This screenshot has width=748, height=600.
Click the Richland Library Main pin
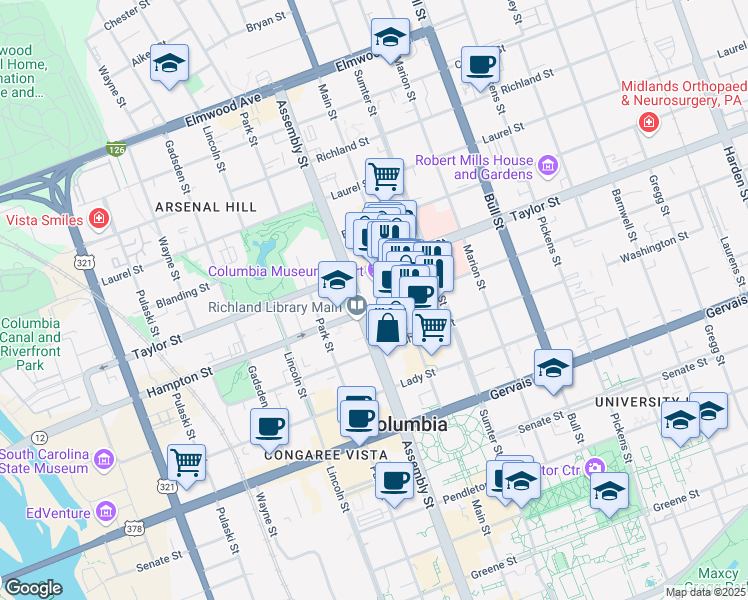(x=357, y=306)
